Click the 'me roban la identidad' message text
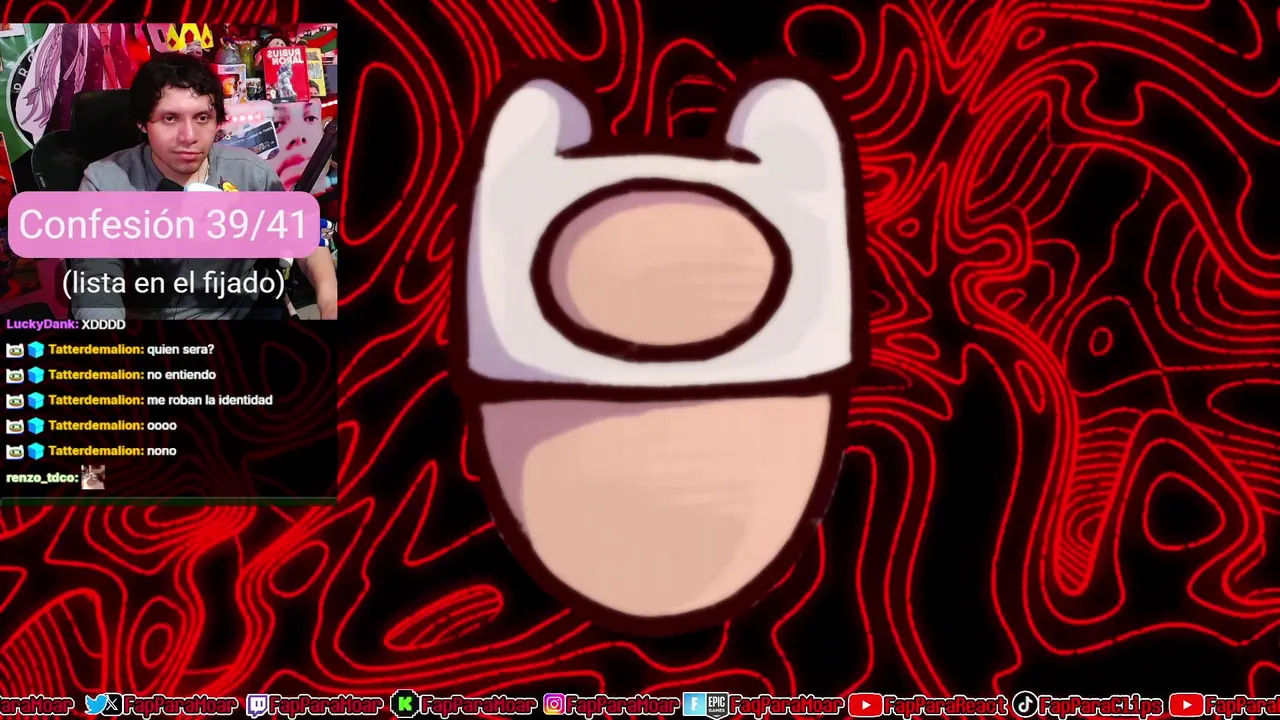 (210, 400)
